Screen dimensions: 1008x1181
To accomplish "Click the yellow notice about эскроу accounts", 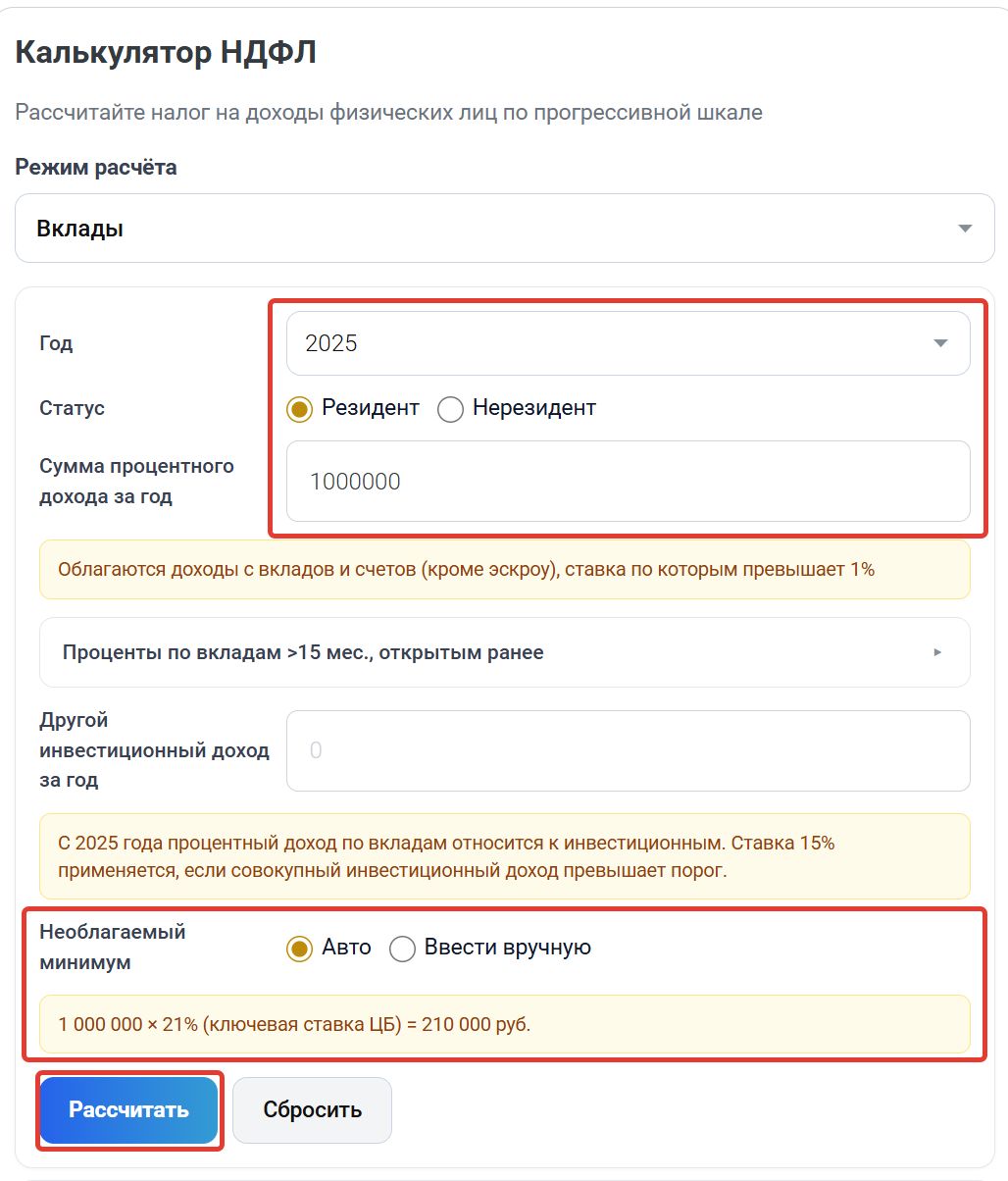I will pyautogui.click(x=504, y=569).
